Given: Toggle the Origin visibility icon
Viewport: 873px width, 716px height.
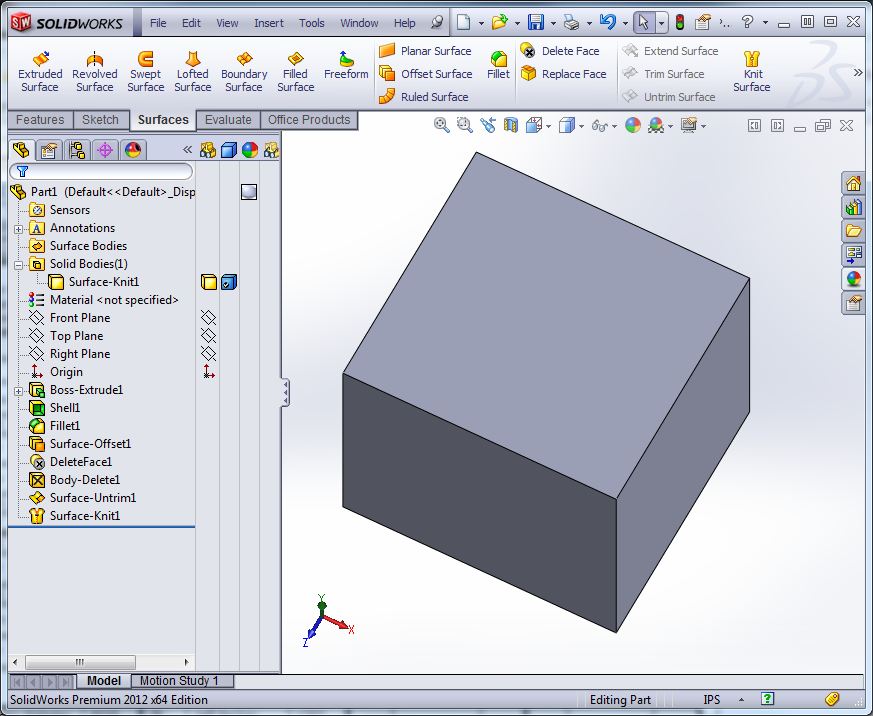Looking at the screenshot, I should click(208, 372).
